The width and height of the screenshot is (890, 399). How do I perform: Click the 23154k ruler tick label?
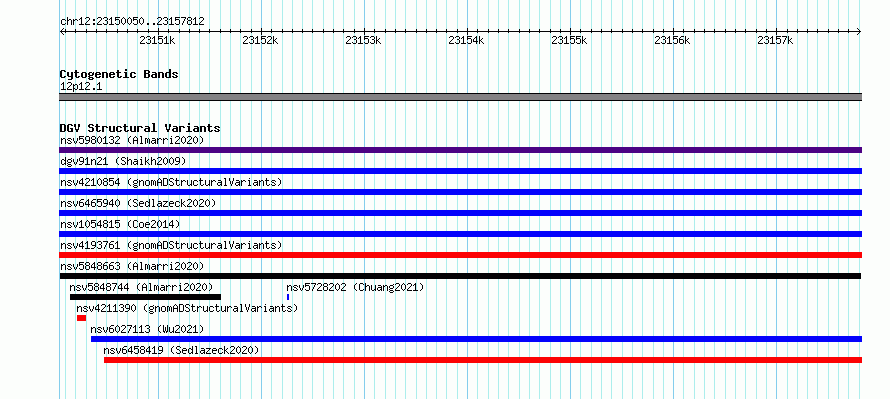(x=466, y=40)
